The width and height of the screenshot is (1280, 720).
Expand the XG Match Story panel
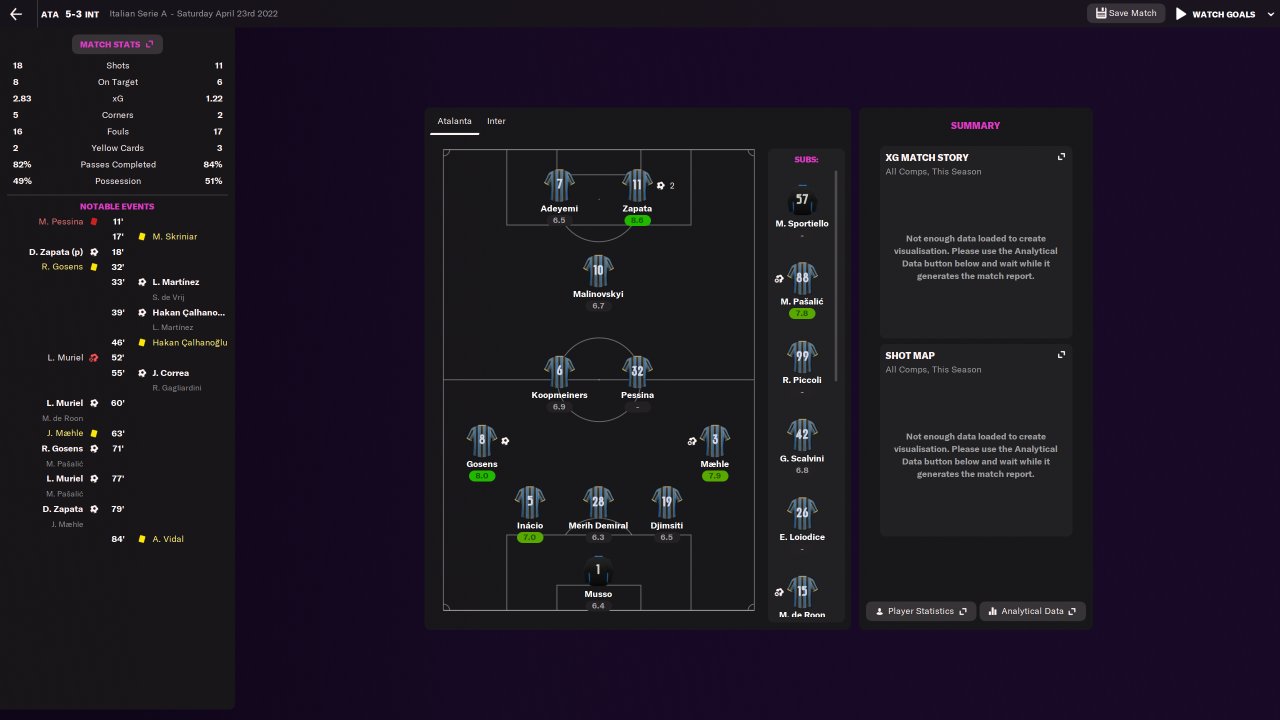1062,157
